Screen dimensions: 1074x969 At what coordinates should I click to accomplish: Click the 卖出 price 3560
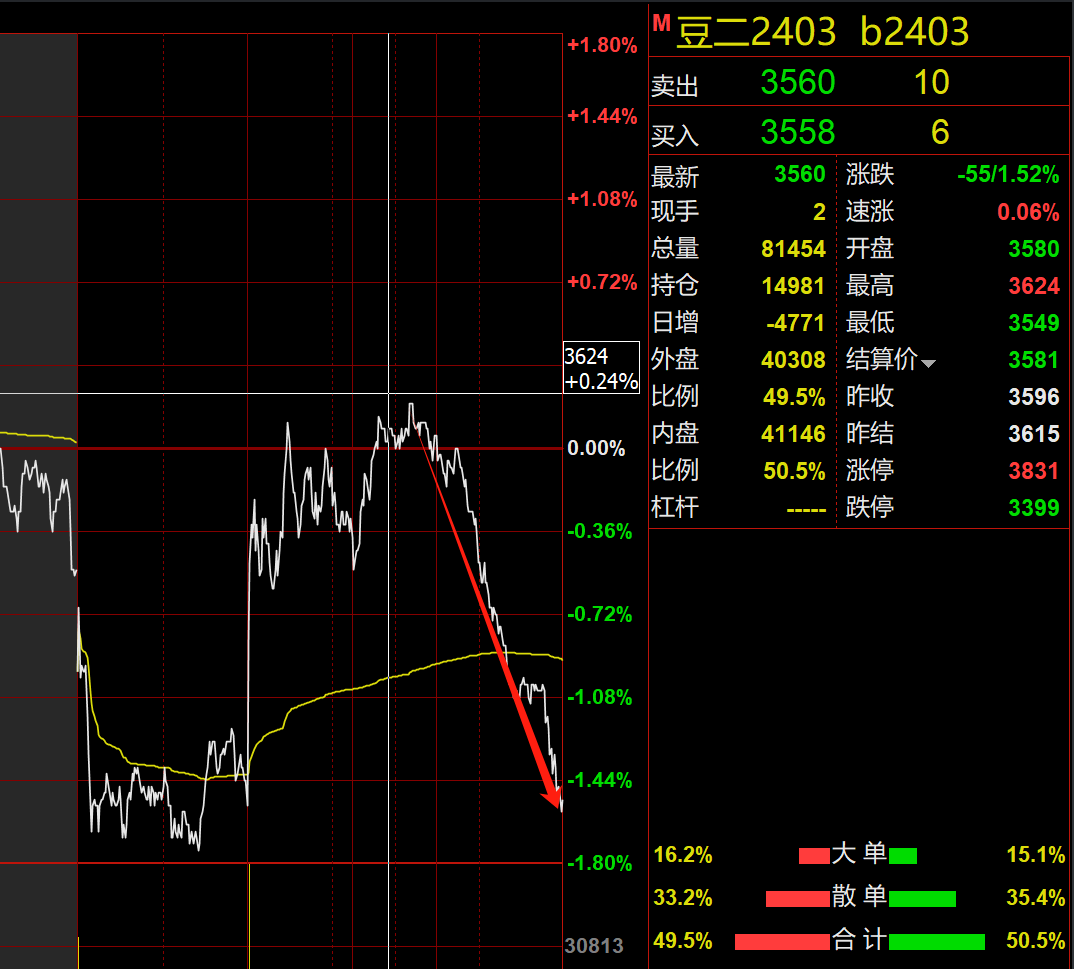click(x=797, y=83)
